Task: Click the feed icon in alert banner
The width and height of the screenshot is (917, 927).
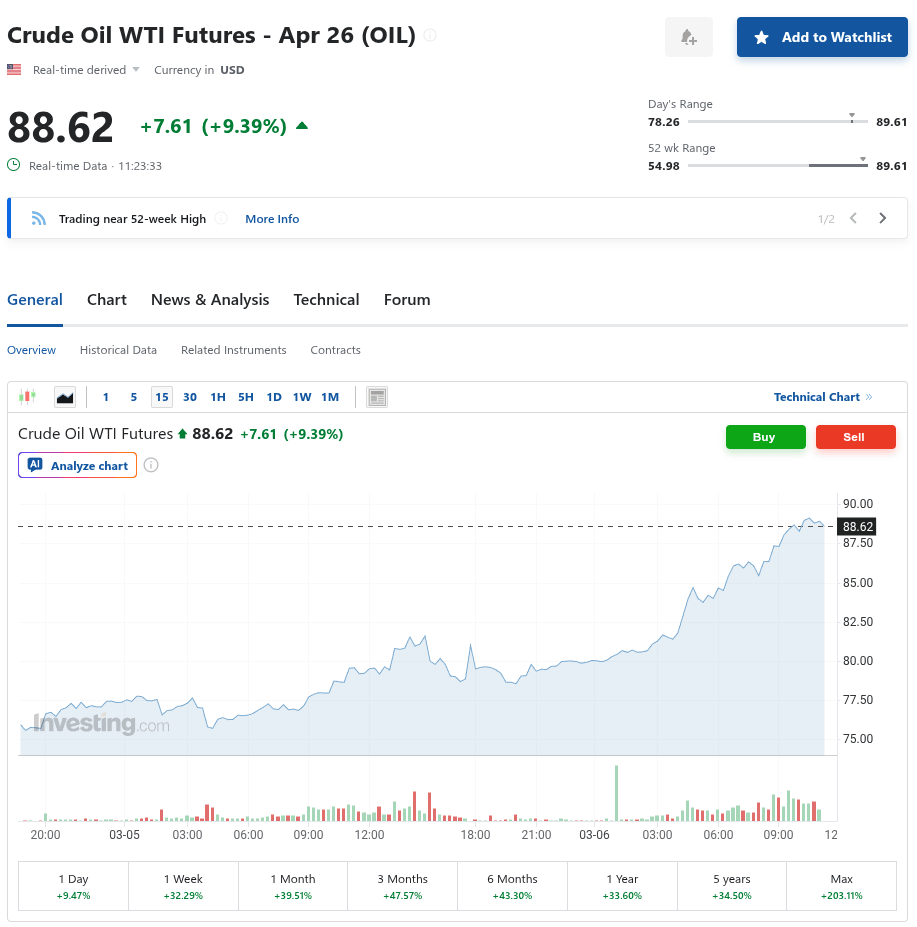Action: click(x=38, y=219)
